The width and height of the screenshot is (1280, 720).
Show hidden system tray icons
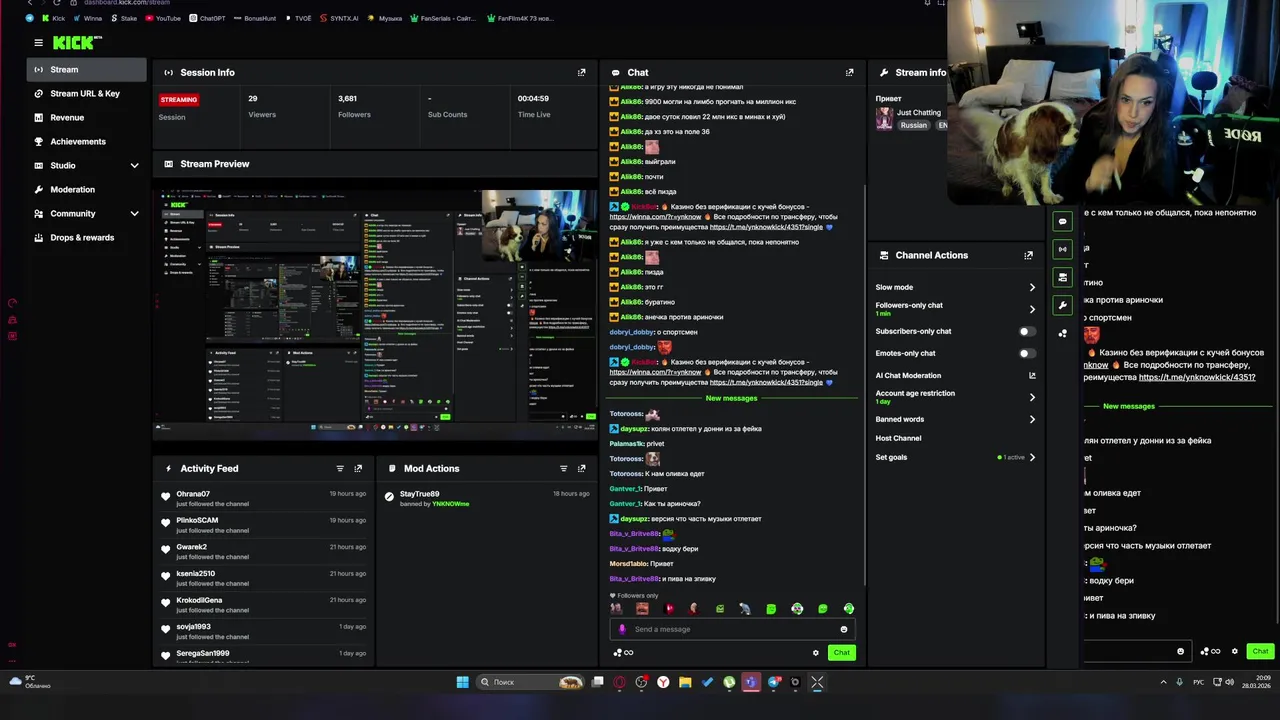(x=1163, y=682)
